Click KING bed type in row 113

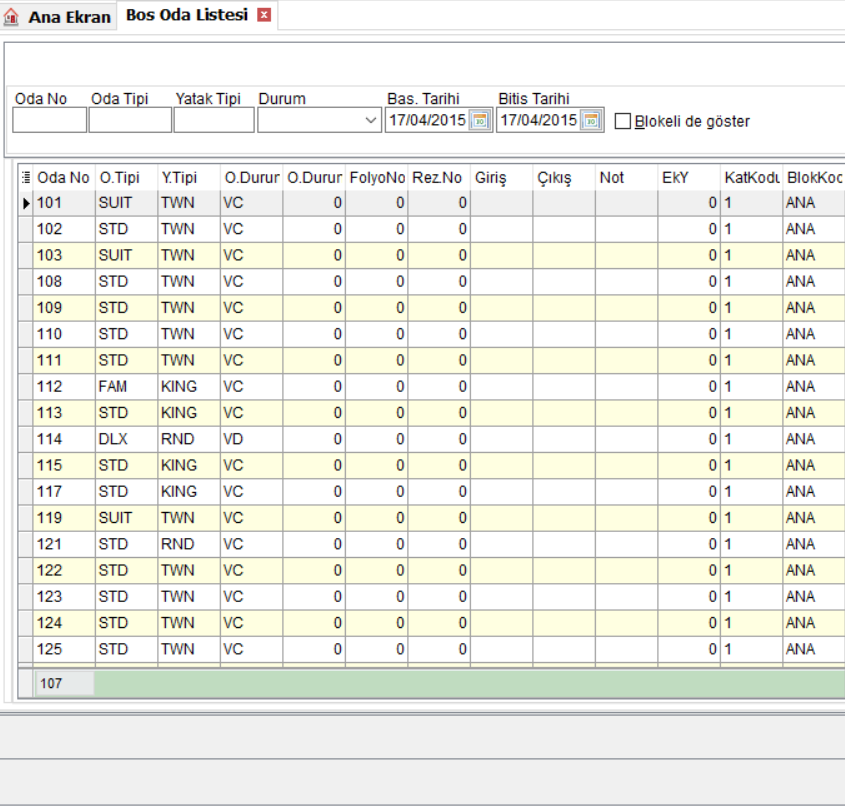(x=189, y=413)
